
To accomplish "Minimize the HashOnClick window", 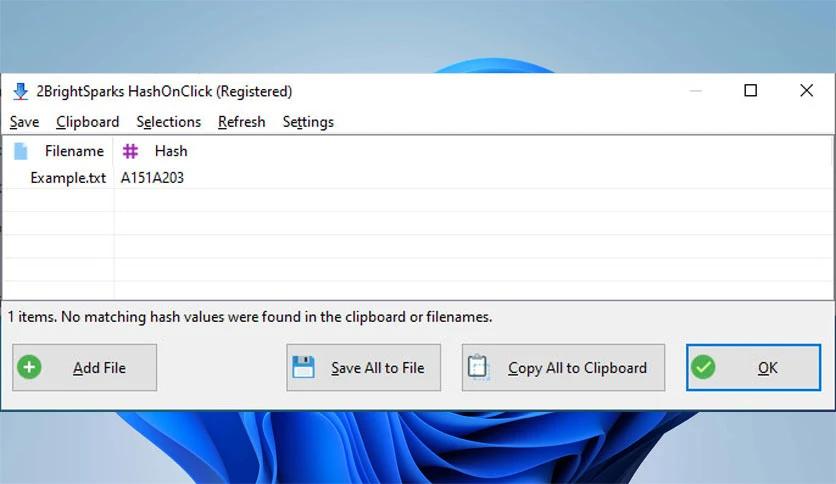I will [x=696, y=91].
